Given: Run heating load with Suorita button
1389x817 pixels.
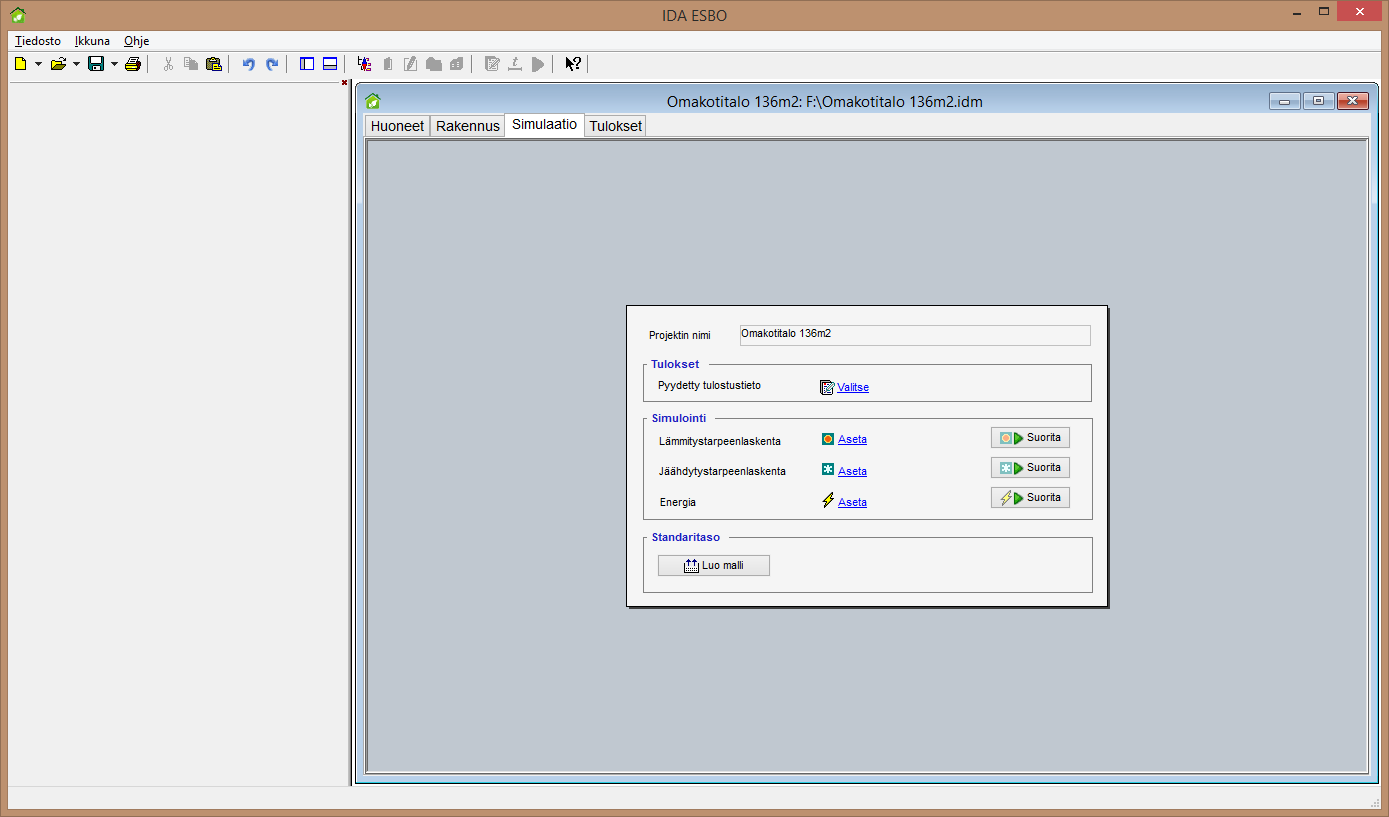Looking at the screenshot, I should [x=1030, y=438].
